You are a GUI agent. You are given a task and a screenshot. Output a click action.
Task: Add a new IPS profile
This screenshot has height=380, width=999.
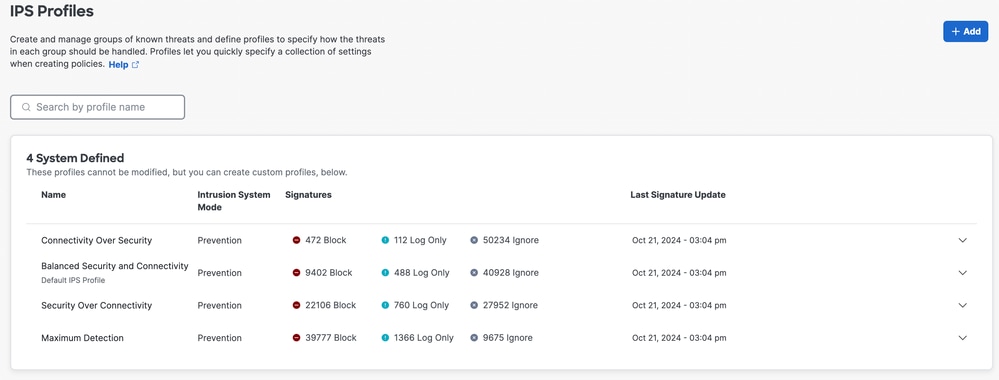(965, 31)
